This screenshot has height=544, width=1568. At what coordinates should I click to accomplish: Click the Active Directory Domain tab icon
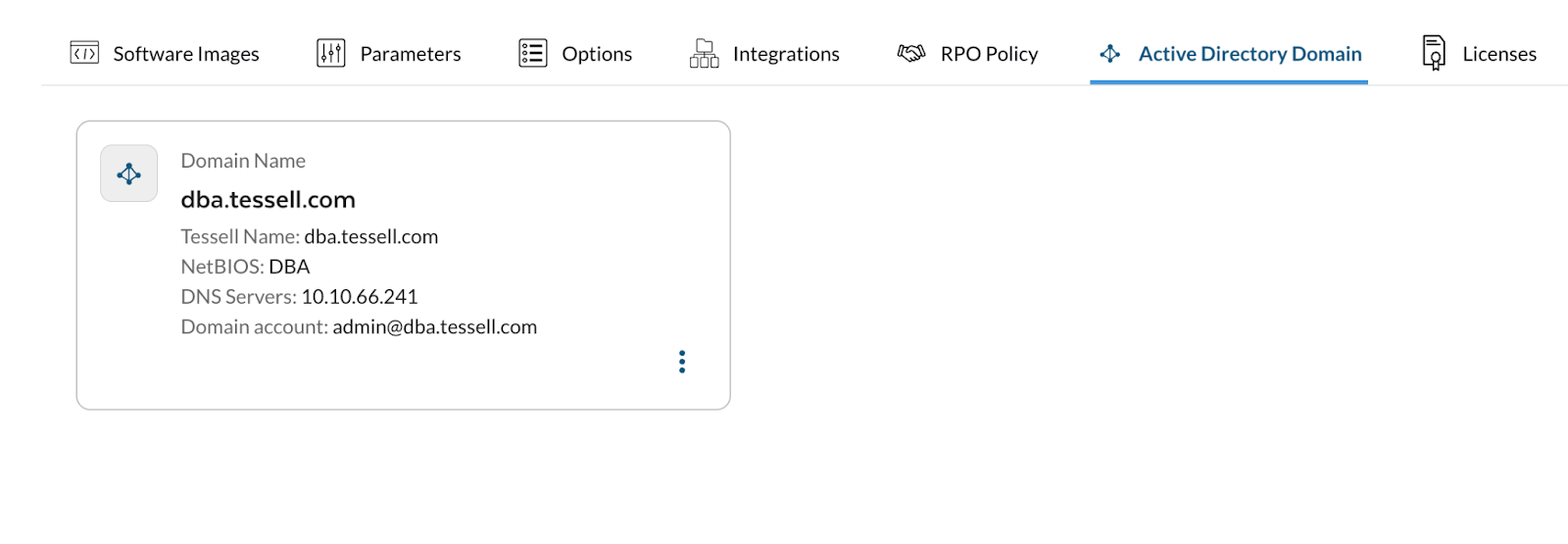click(1109, 53)
